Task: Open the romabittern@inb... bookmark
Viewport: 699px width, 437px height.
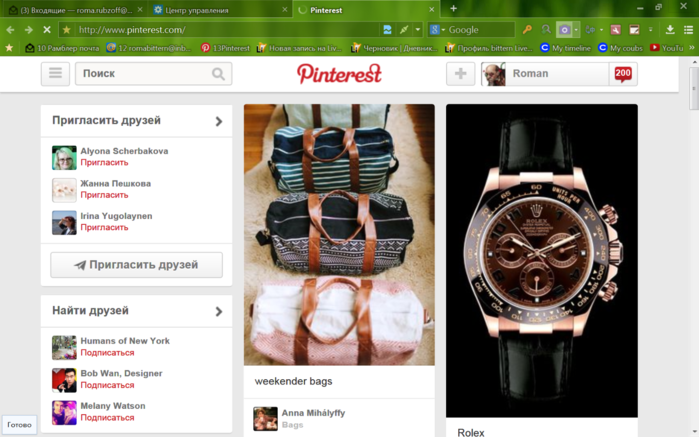Action: 149,48
